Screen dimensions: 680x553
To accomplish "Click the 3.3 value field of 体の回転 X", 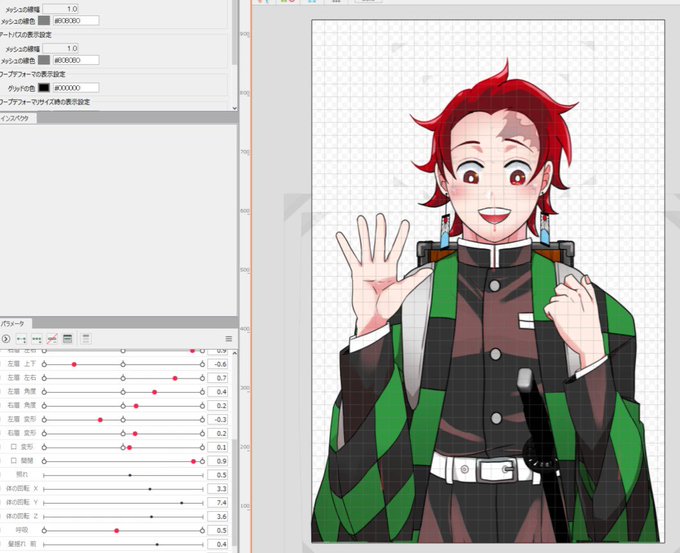I will pos(217,489).
